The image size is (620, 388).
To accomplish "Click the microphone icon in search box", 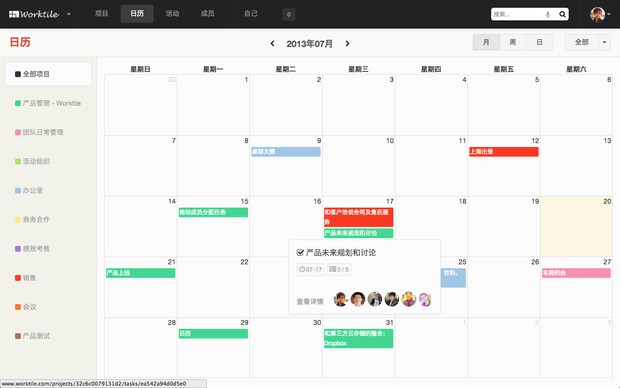I will pos(548,15).
